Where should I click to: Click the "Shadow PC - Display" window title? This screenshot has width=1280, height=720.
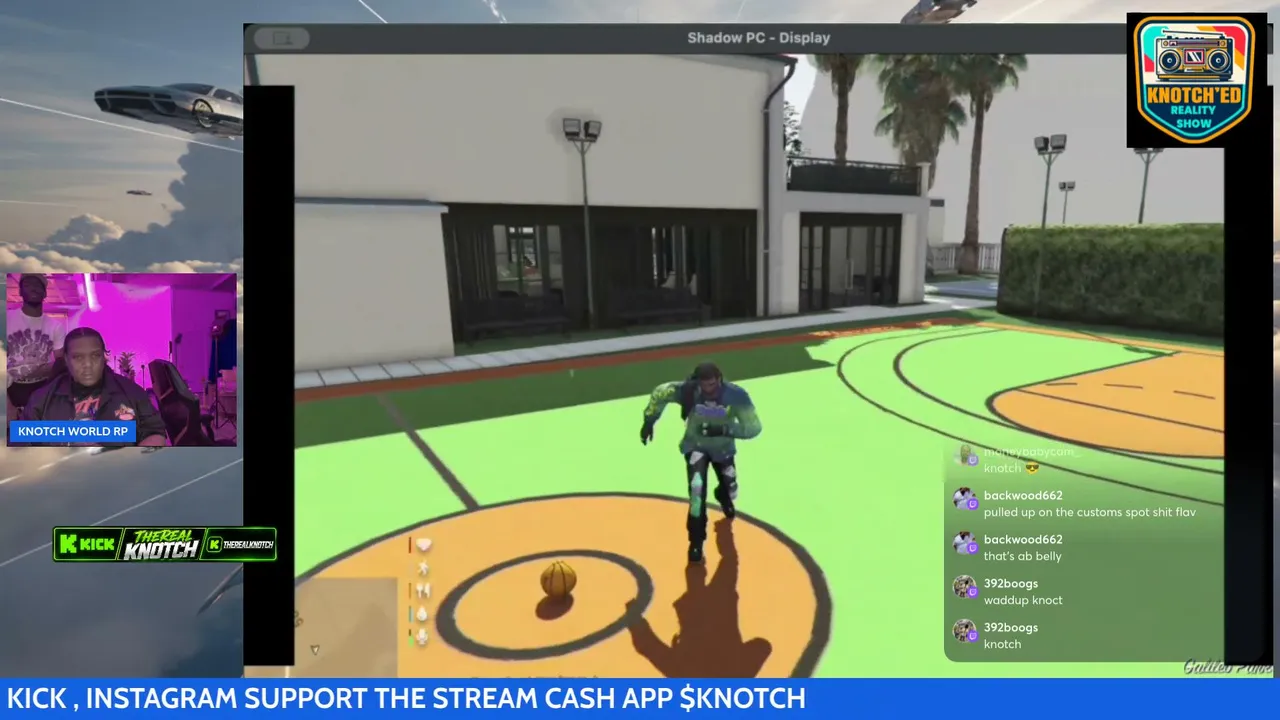click(x=759, y=38)
